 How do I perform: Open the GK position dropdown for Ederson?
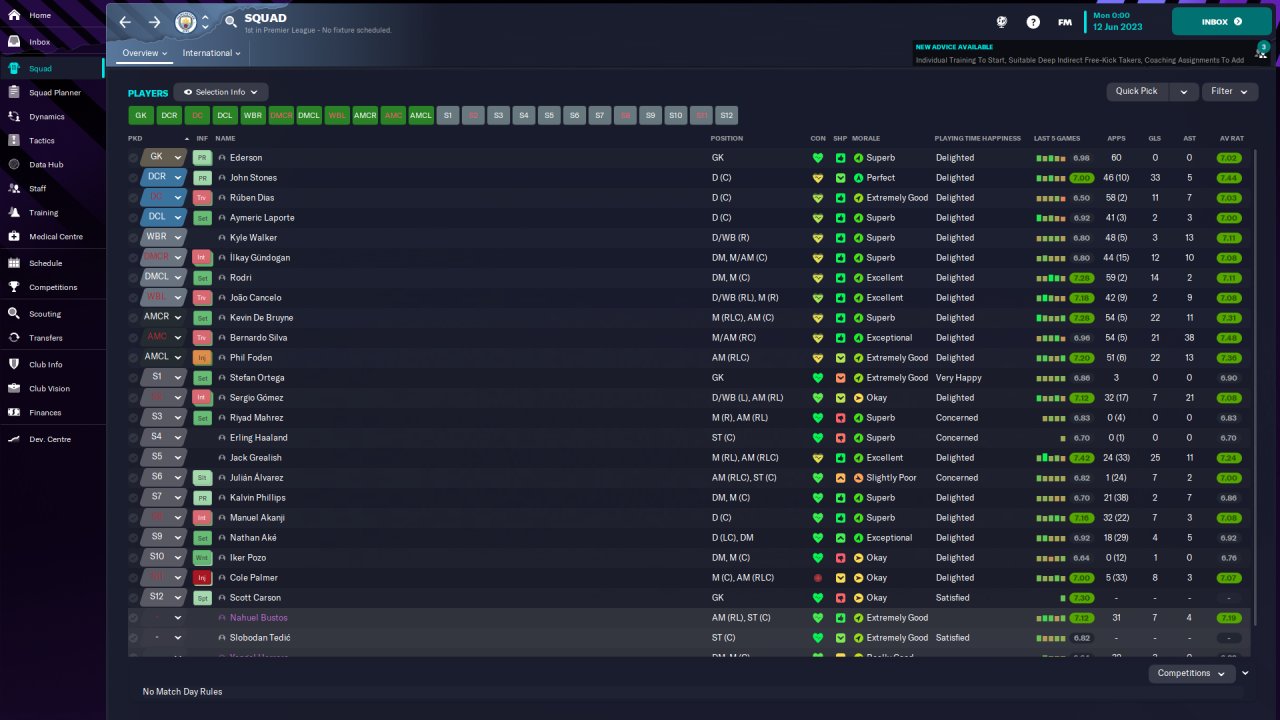(164, 157)
